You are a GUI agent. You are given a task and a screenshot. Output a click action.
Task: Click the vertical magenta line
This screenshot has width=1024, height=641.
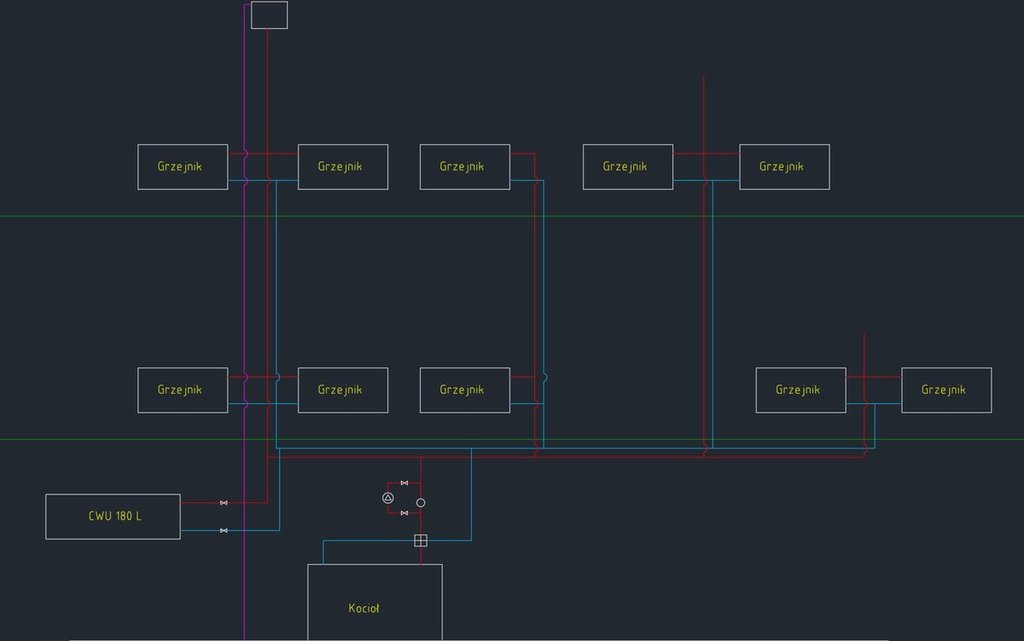click(x=245, y=300)
